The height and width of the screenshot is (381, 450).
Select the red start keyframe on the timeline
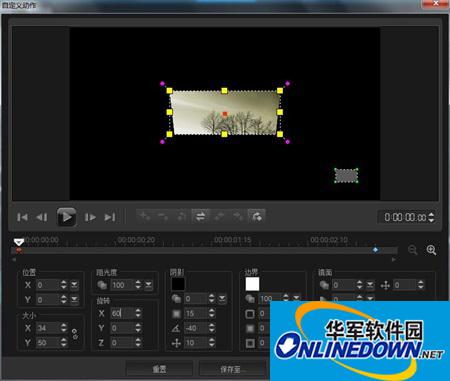[19, 250]
